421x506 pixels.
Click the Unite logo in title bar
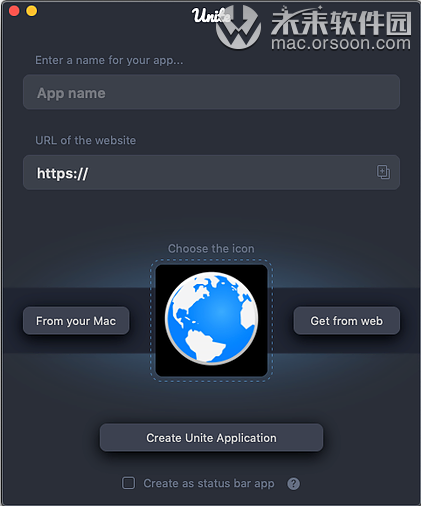pos(210,16)
